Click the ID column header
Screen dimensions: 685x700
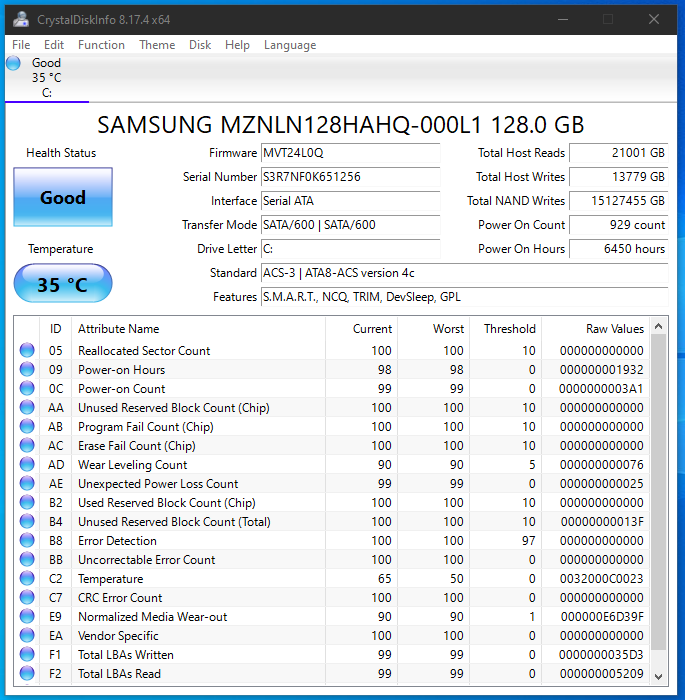pyautogui.click(x=55, y=329)
